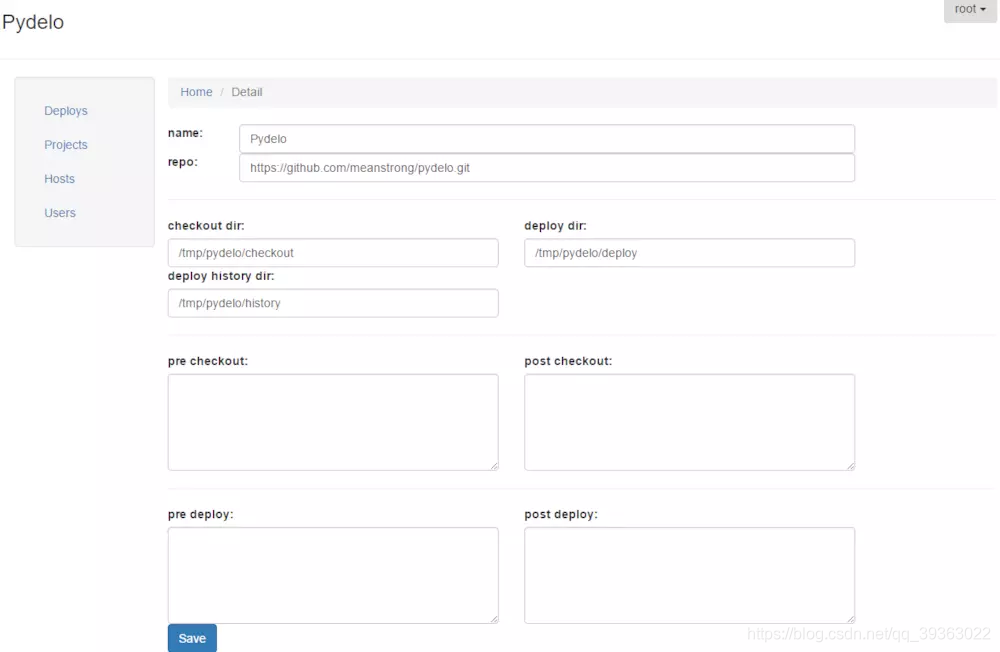The width and height of the screenshot is (1000, 652).
Task: Click into the deploy dir field
Action: point(689,253)
